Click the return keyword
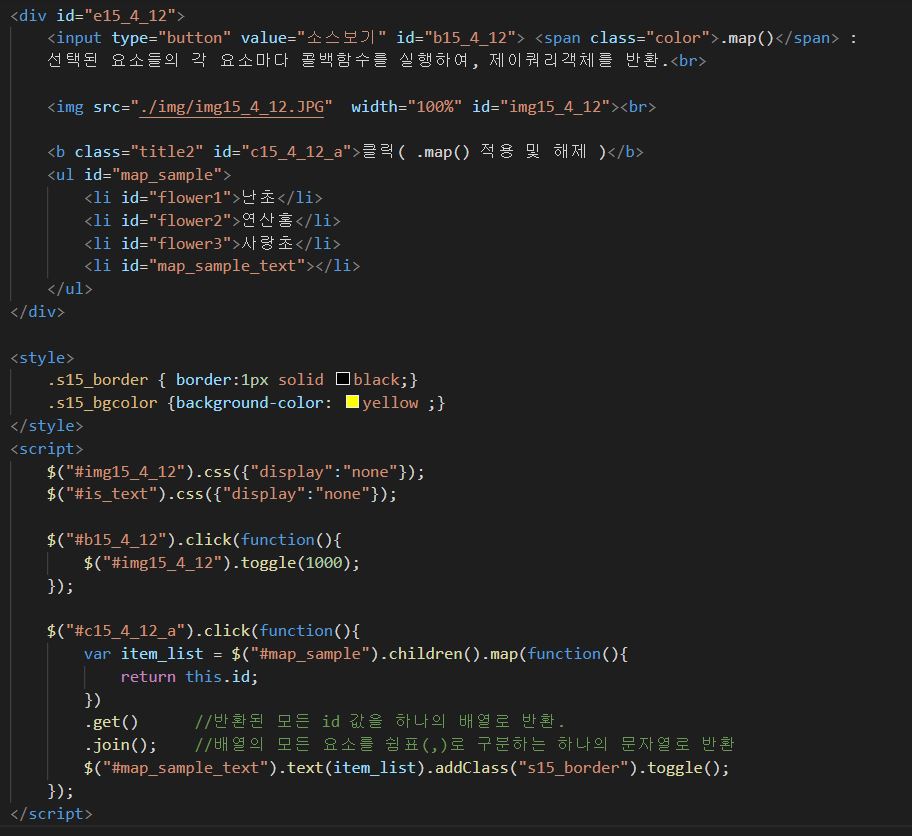The width and height of the screenshot is (912, 836). tap(148, 677)
